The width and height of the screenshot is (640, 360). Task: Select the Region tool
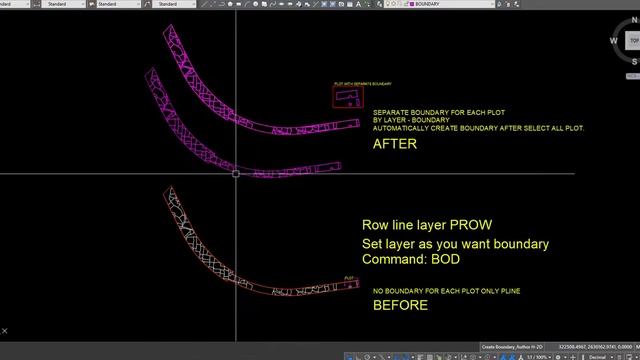coord(341,4)
